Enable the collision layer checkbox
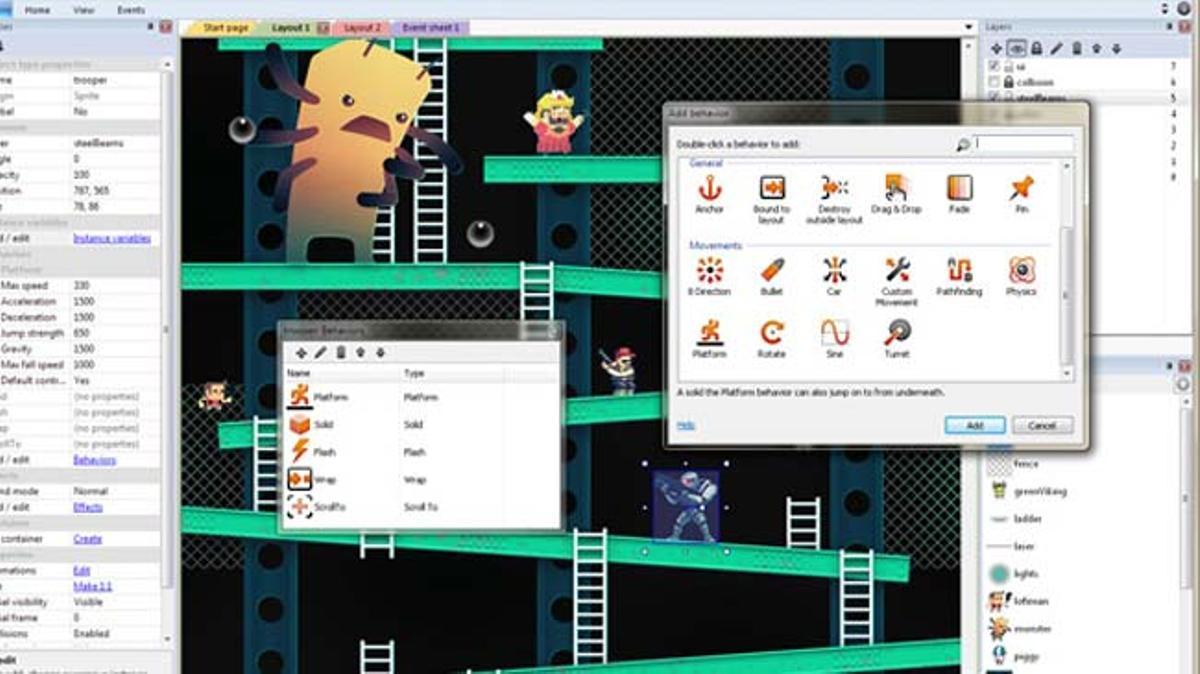The height and width of the screenshot is (674, 1200). point(994,82)
